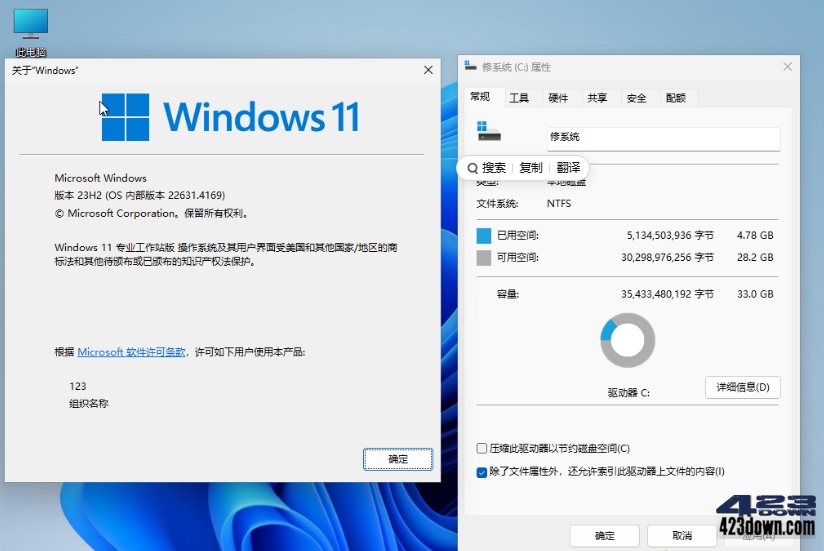824x551 pixels.
Task: Choose 复制 in the text popup
Action: point(530,168)
